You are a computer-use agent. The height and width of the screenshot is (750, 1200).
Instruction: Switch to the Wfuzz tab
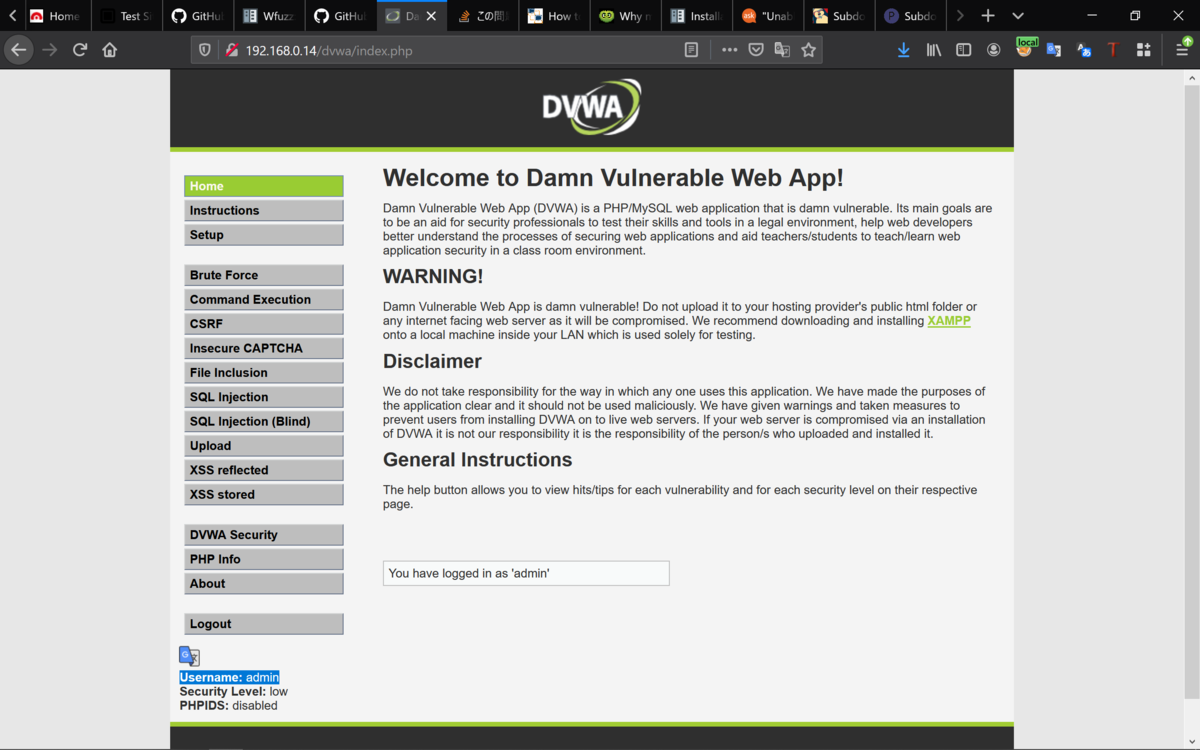click(268, 16)
